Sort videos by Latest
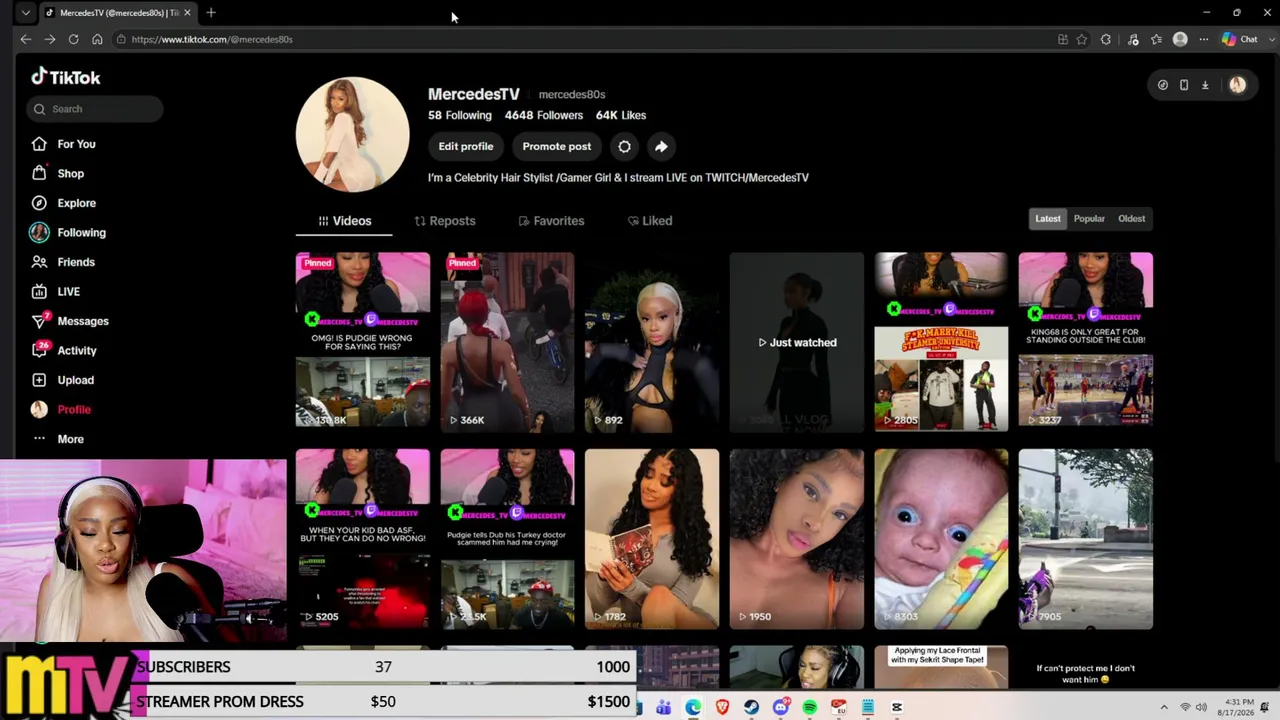Viewport: 1280px width, 720px height. coord(1048,218)
